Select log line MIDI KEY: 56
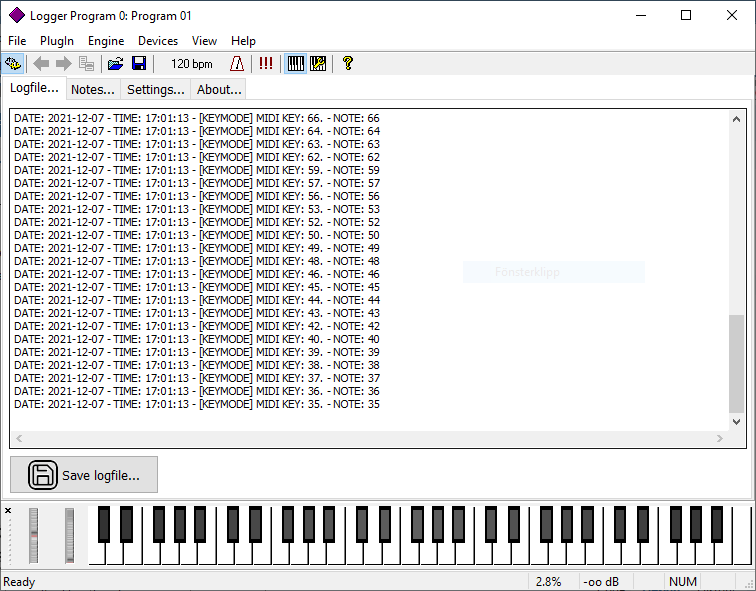 tap(197, 196)
